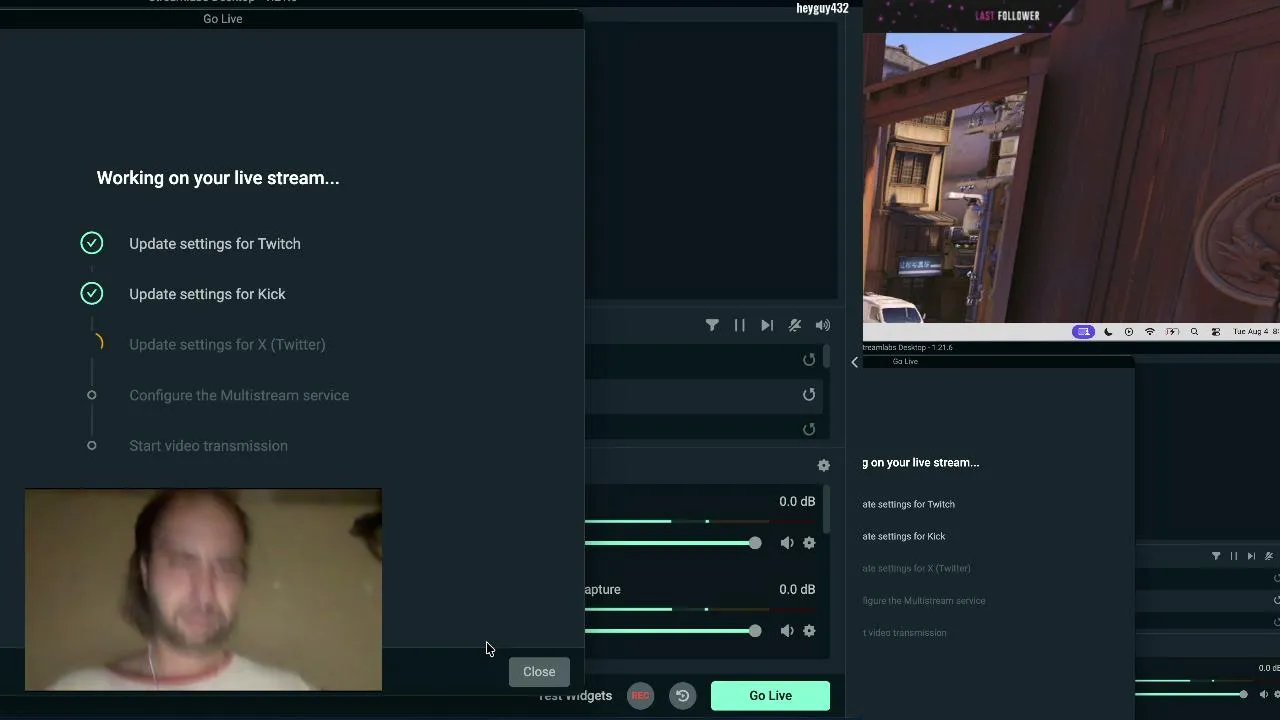Click the crossed-out mute icon in the sources toolbar
The width and height of the screenshot is (1280, 720).
pos(795,325)
